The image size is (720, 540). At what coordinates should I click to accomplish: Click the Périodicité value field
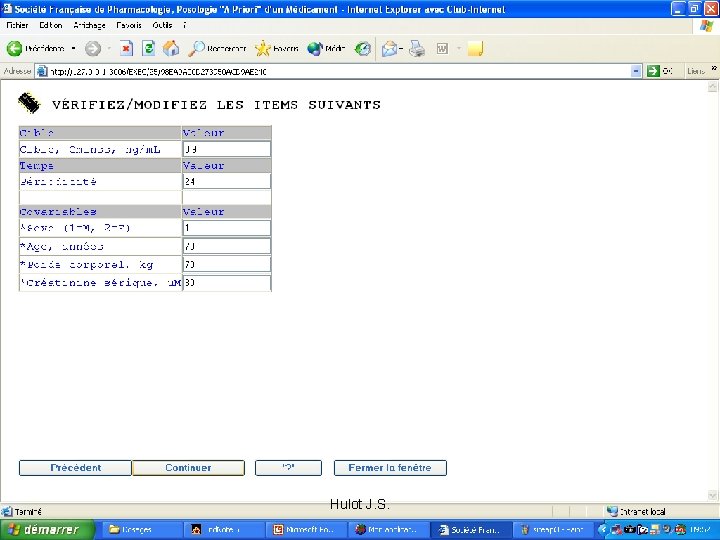pos(227,181)
